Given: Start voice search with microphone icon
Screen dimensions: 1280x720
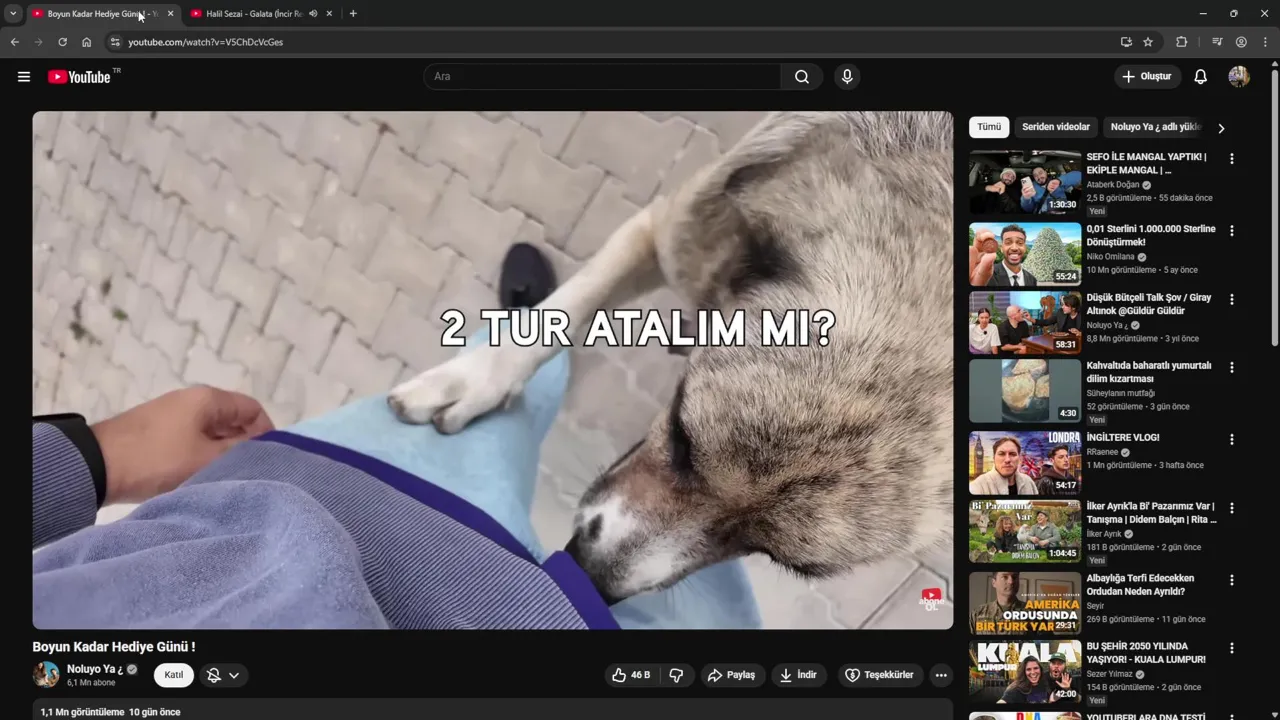Looking at the screenshot, I should pyautogui.click(x=847, y=77).
